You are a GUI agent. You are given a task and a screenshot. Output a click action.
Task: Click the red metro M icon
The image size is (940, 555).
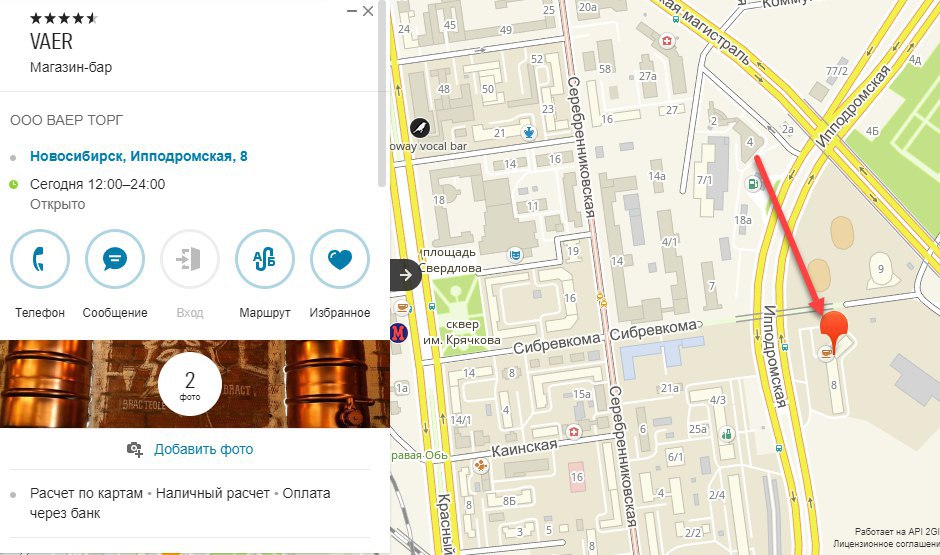(x=399, y=333)
